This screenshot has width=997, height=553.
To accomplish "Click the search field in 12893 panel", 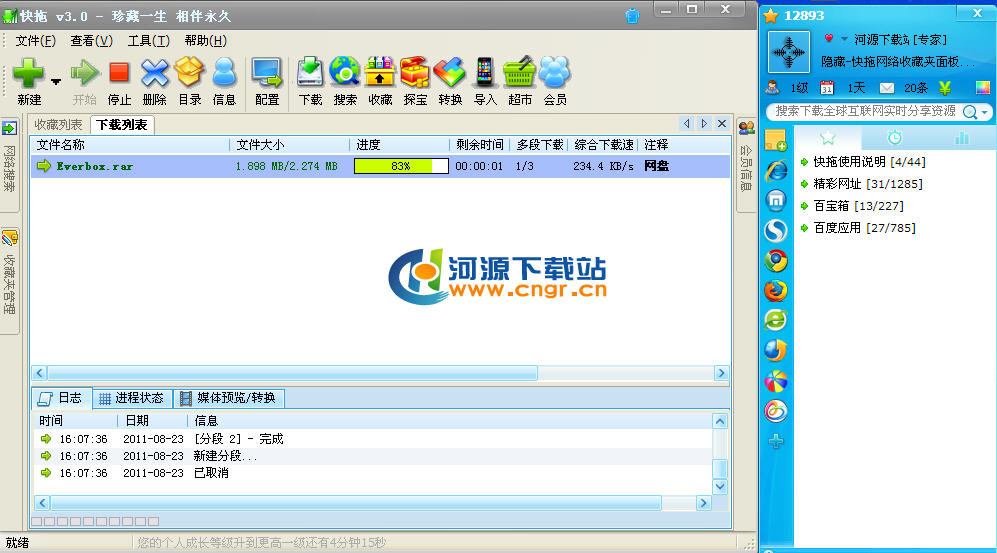I will coord(865,111).
